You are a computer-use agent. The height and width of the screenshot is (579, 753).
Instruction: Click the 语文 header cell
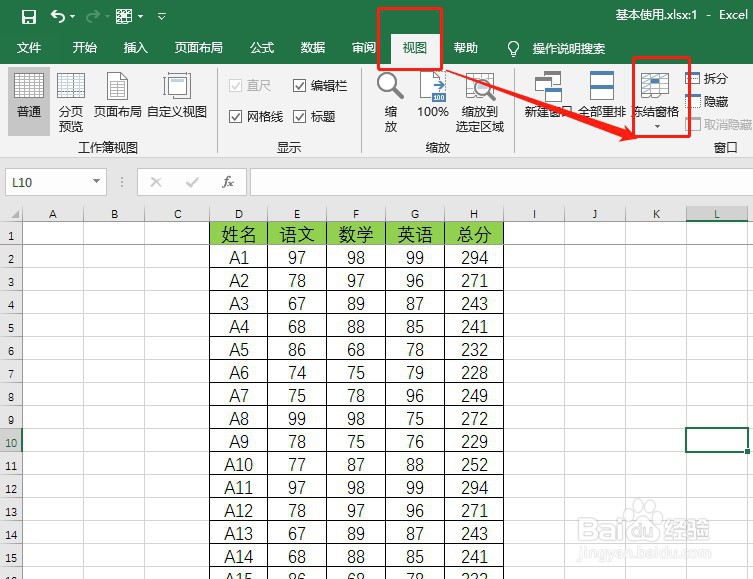297,234
